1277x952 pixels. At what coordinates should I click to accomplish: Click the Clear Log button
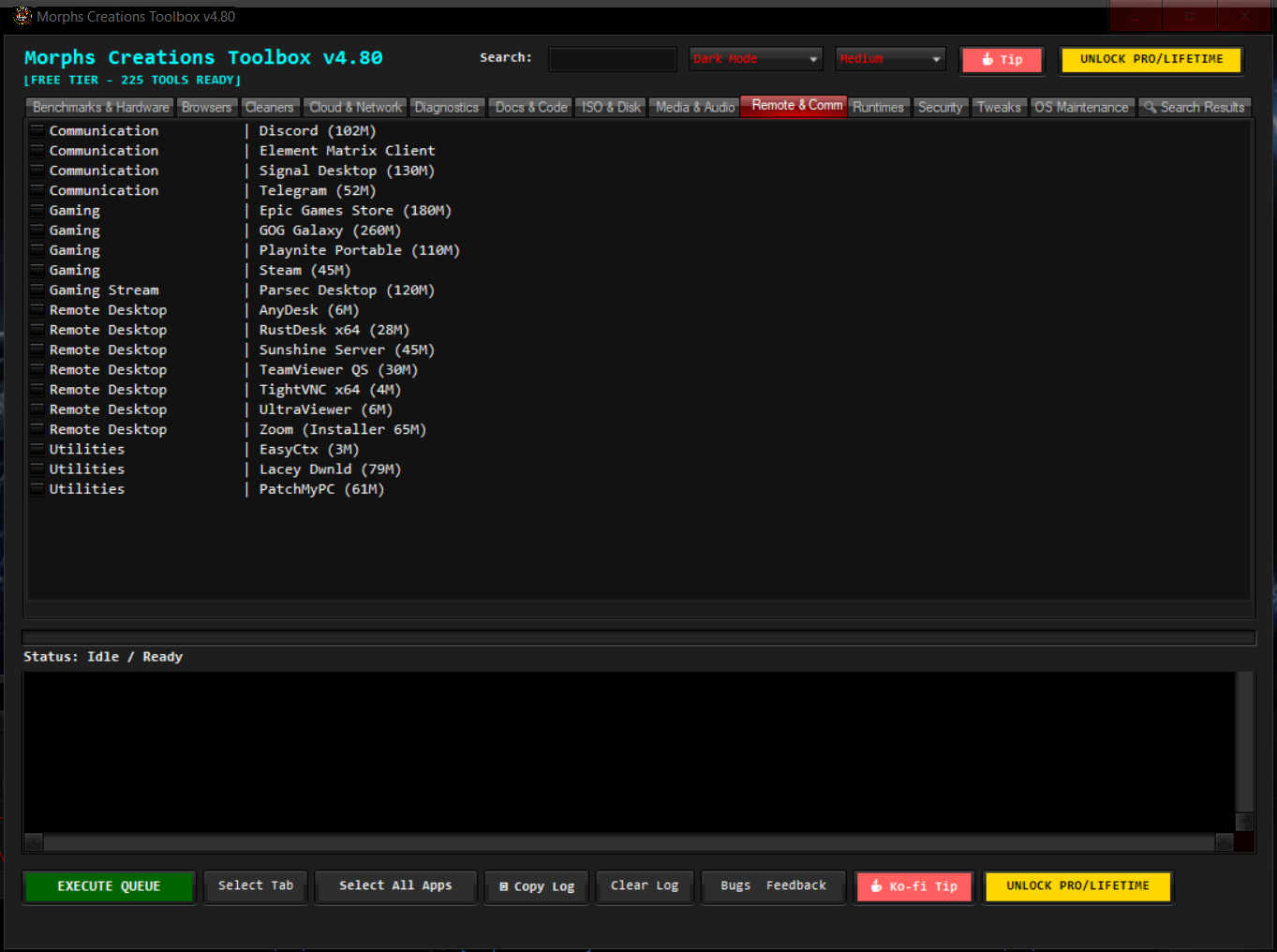[x=645, y=885]
